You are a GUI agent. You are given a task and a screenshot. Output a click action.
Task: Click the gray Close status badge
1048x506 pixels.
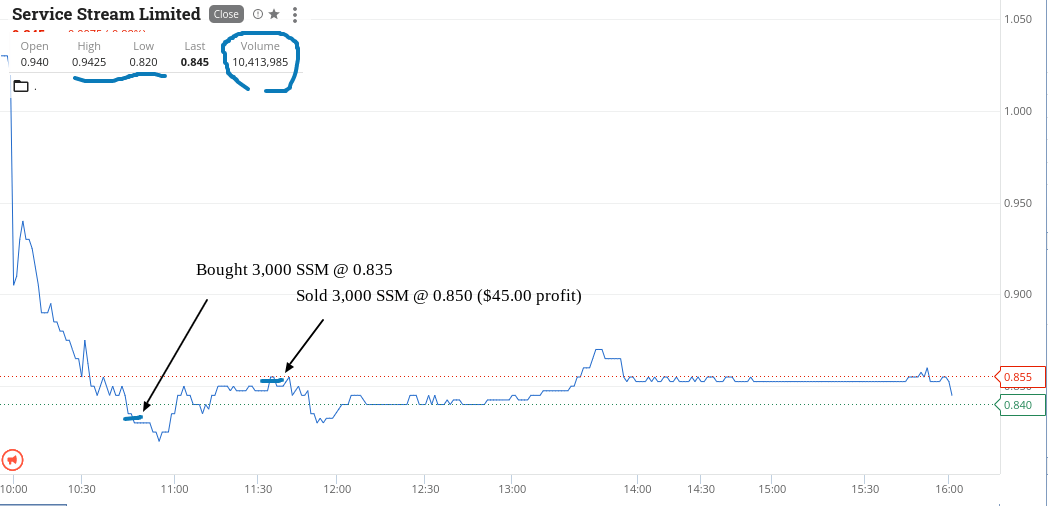[226, 14]
